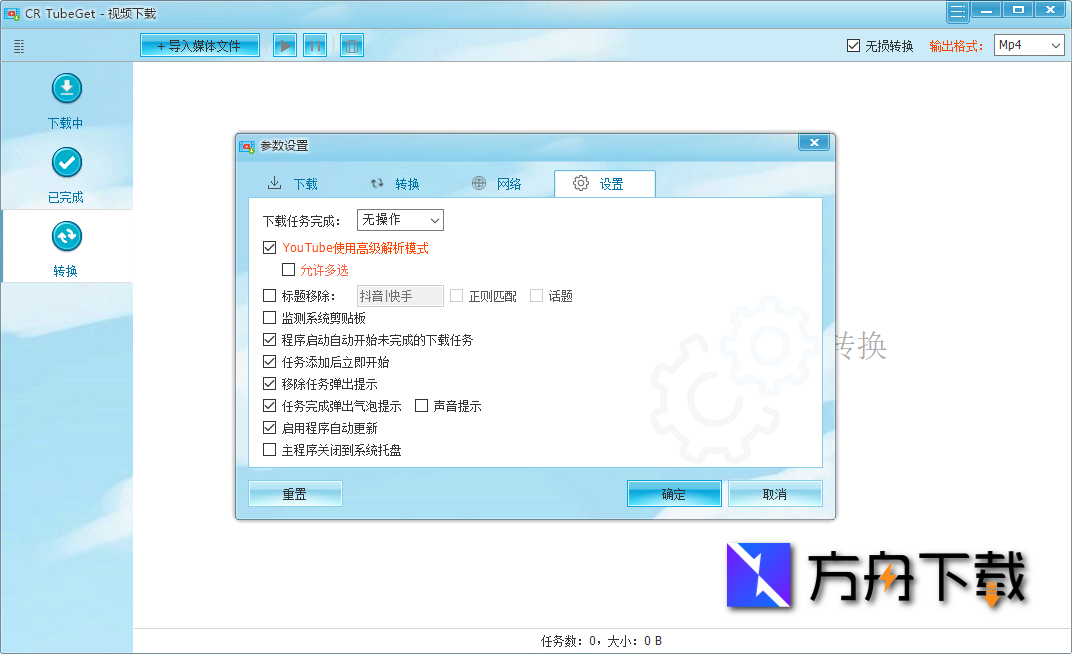The image size is (1072, 654).
Task: Open the 下载任务完成 action dropdown
Action: tap(400, 219)
